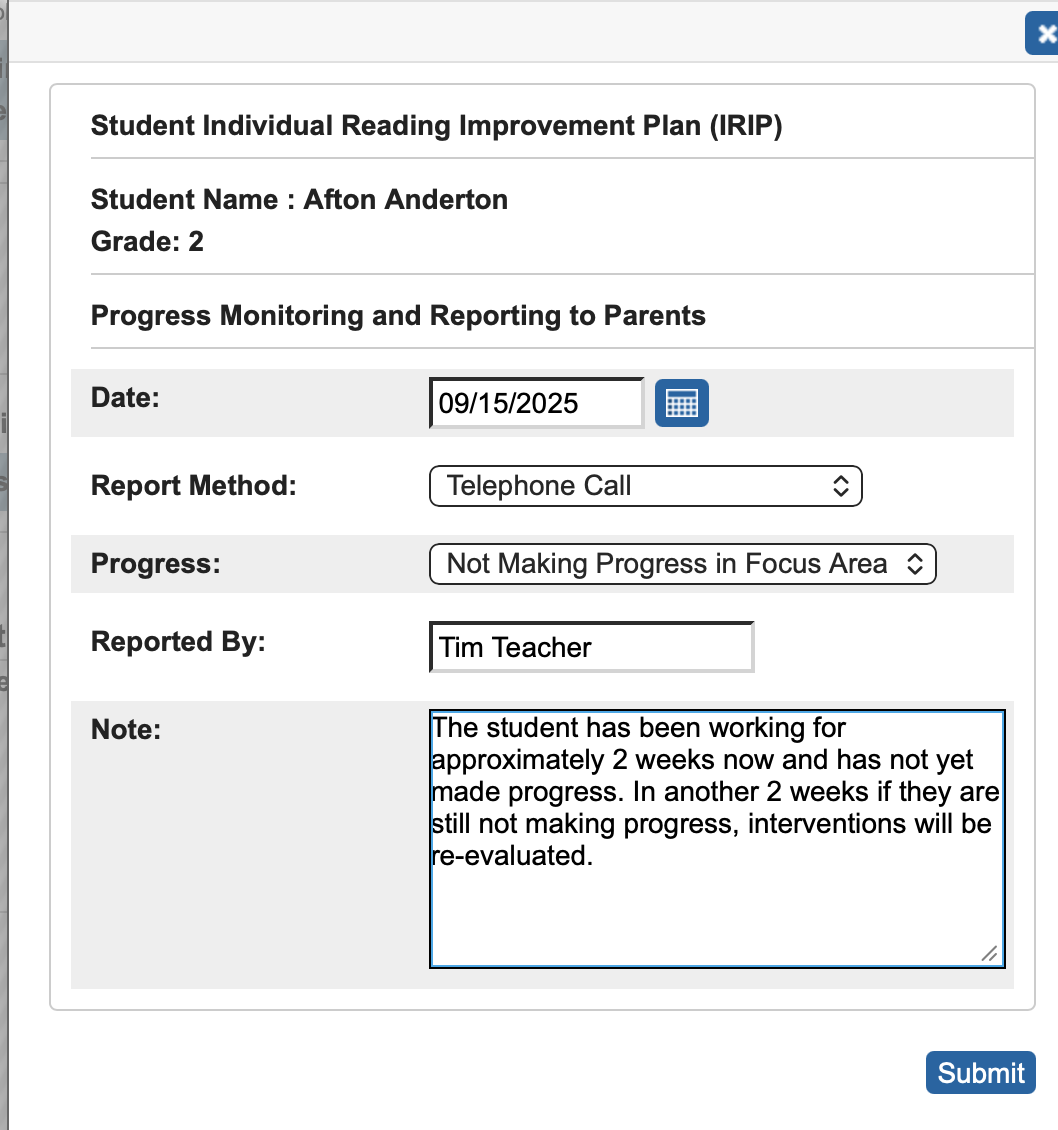Open the Report Method selector showing Telephone Call
The height and width of the screenshot is (1130, 1058).
645,485
